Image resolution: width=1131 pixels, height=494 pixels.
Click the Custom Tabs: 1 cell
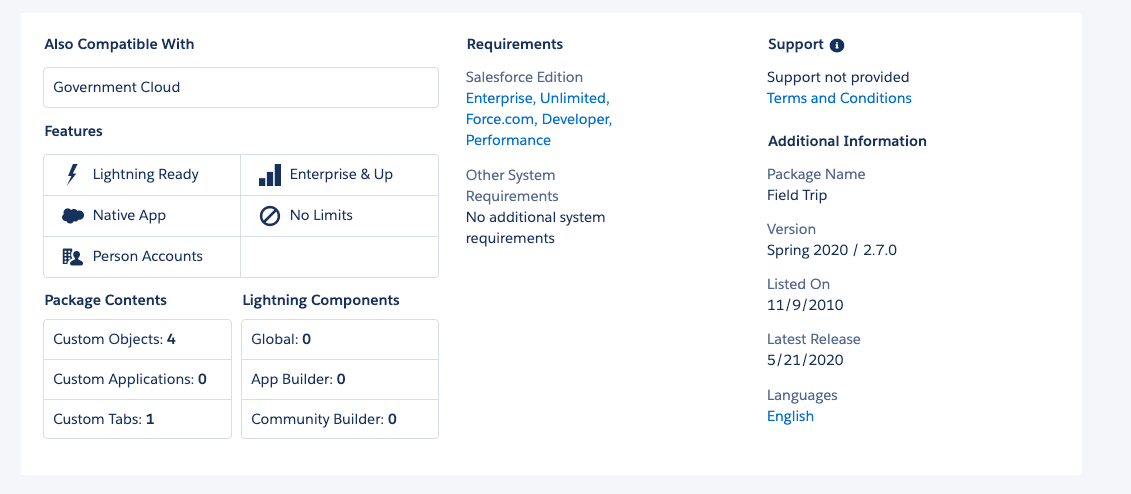click(x=137, y=419)
